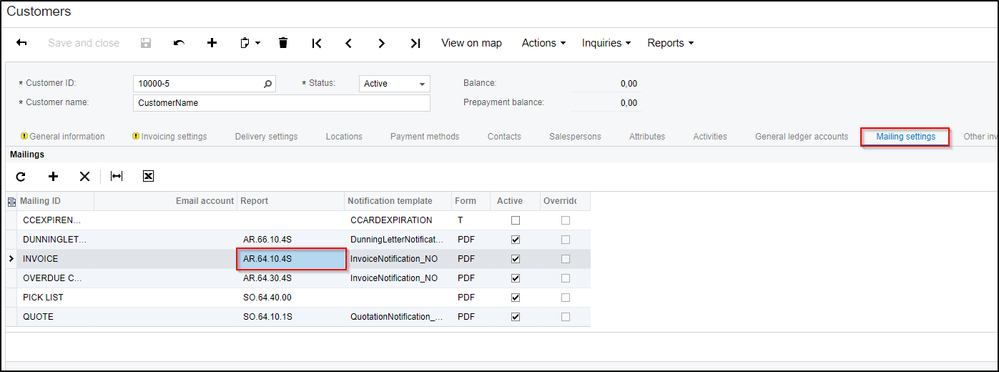Refresh the Mailings grid
999x372 pixels.
(21, 176)
